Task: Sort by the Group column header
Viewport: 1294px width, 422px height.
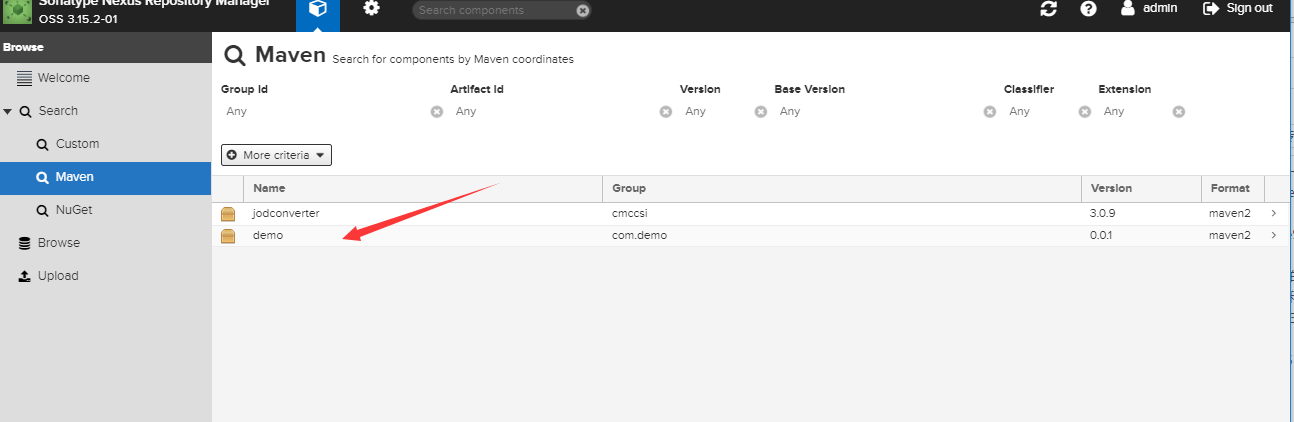Action: 842,188
